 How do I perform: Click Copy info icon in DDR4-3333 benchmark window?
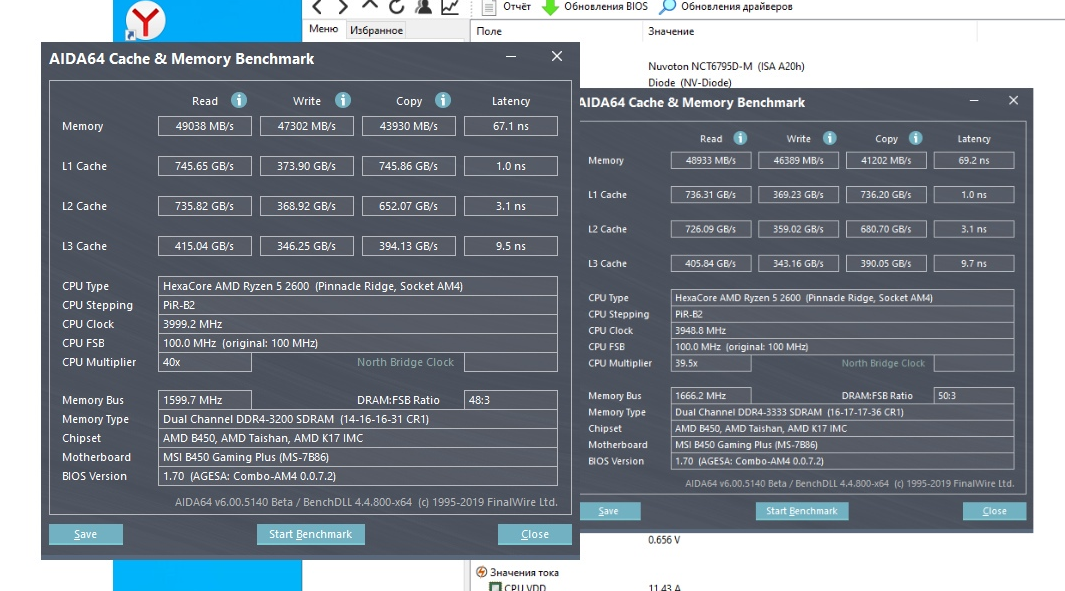916,138
